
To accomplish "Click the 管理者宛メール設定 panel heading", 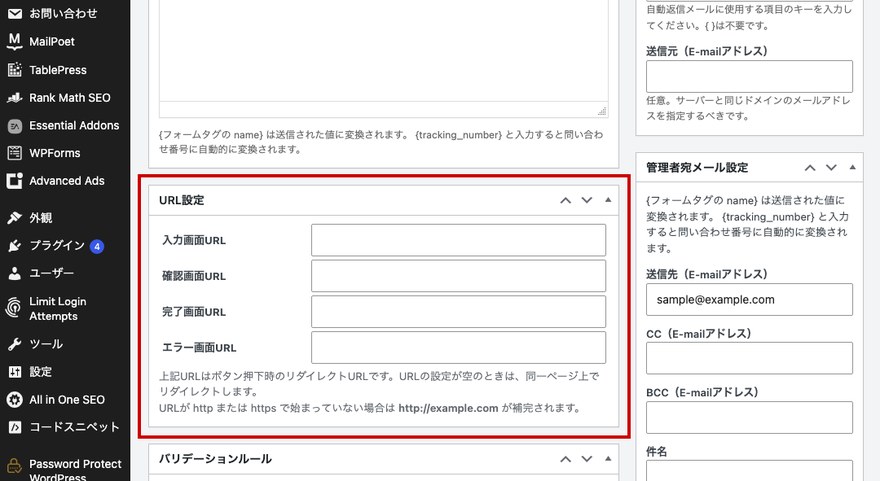I will tap(697, 168).
